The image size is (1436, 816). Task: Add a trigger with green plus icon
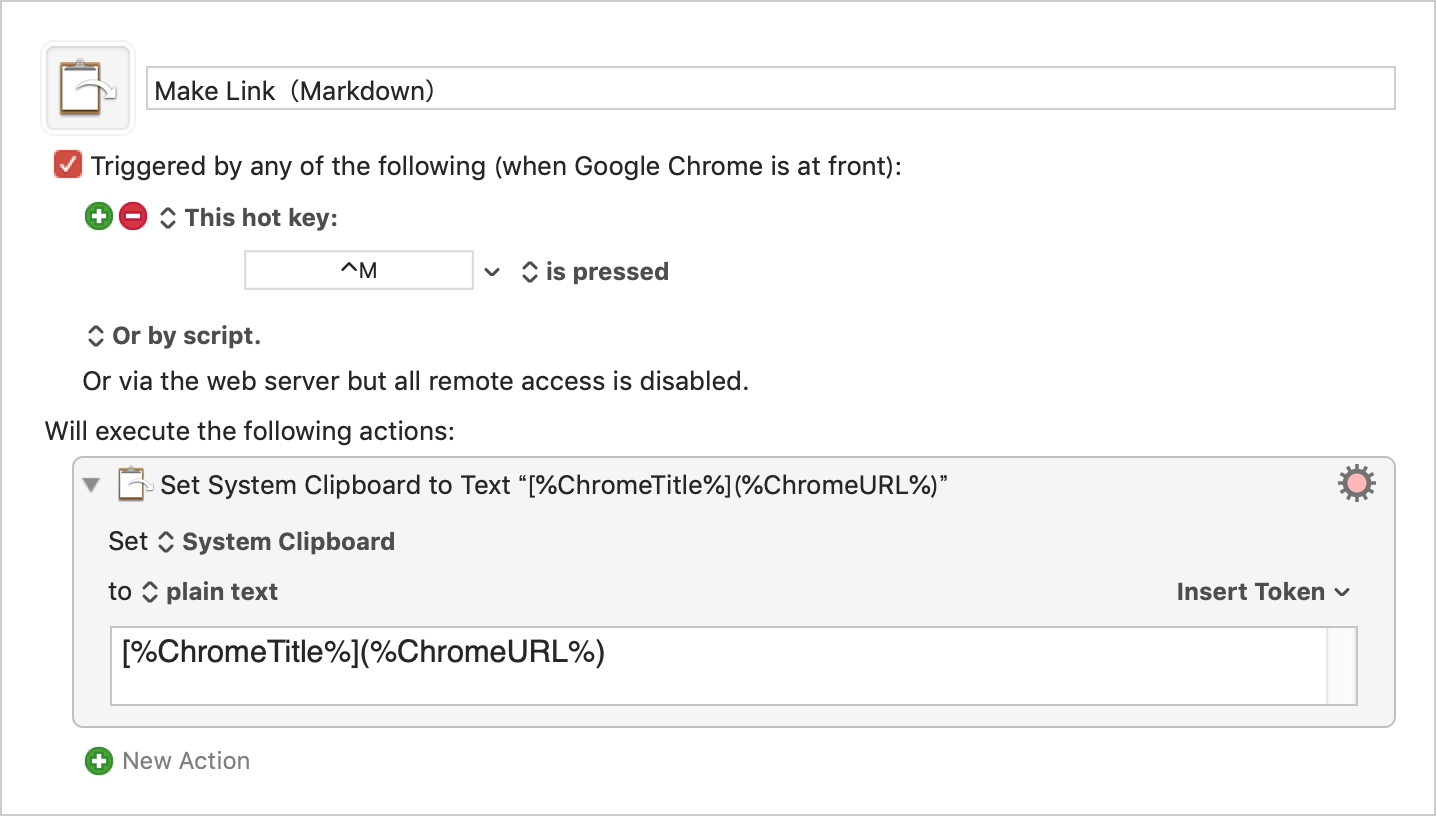pos(98,217)
